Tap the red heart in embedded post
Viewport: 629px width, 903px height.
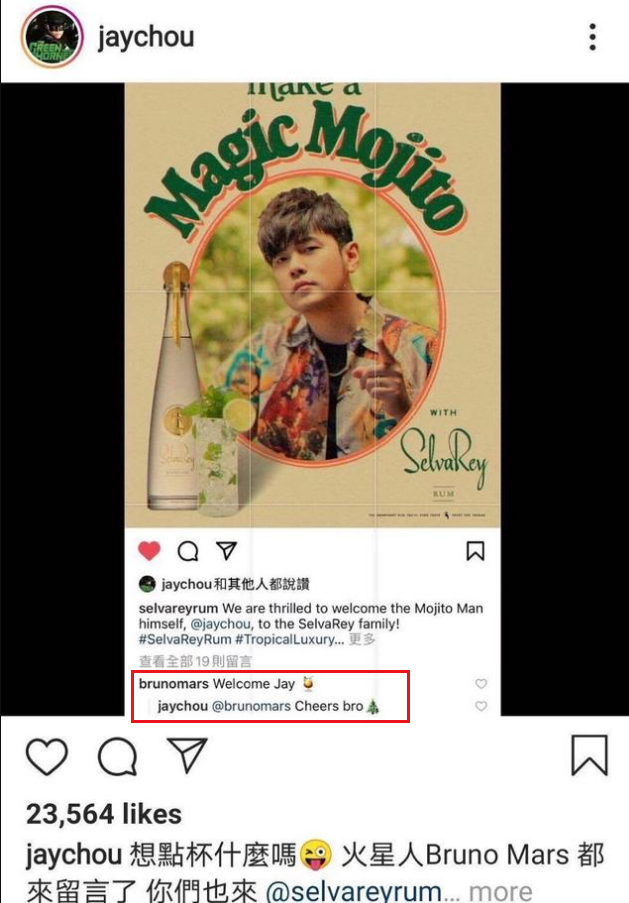[x=149, y=551]
